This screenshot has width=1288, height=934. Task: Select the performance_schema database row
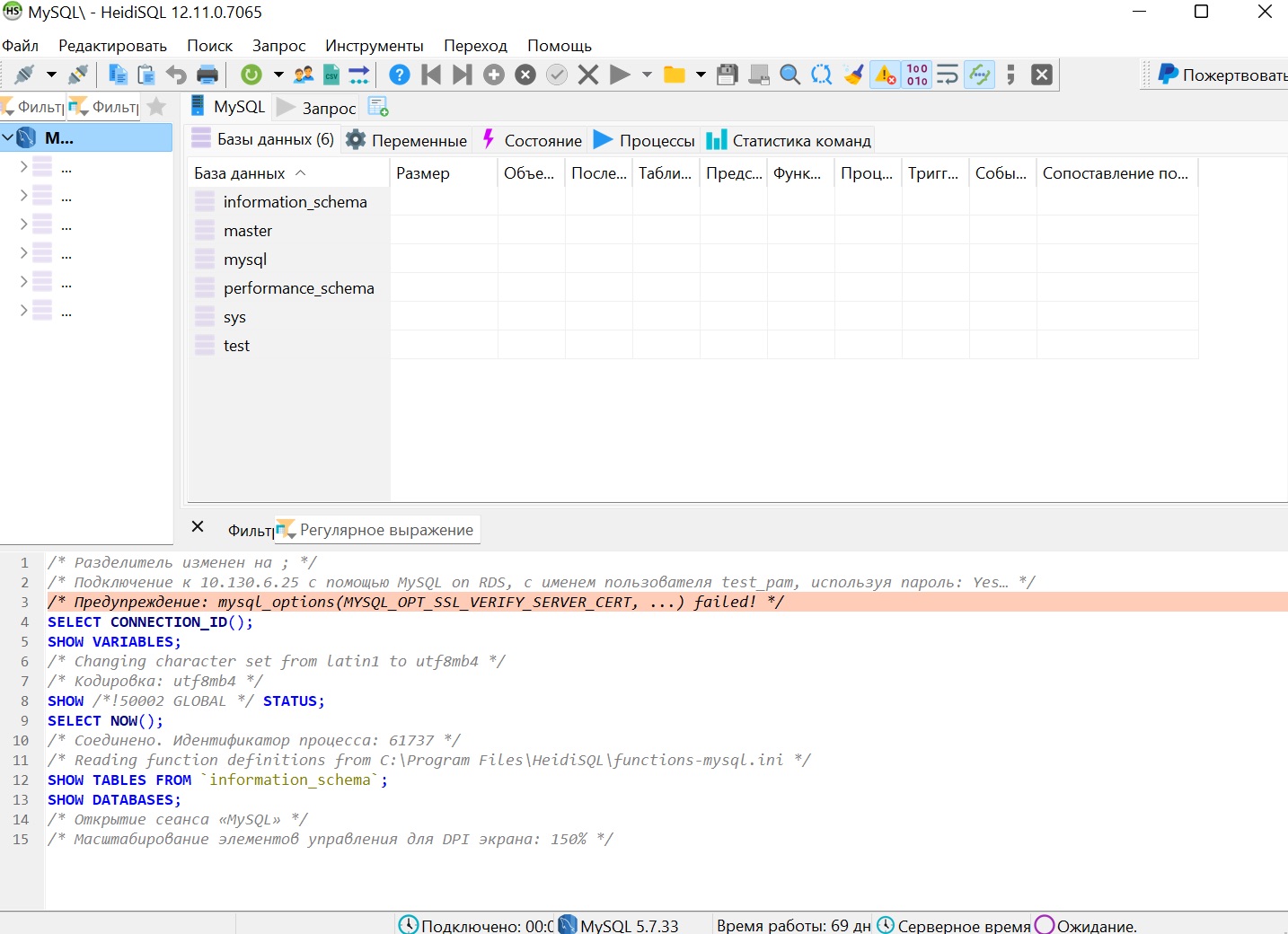(298, 288)
